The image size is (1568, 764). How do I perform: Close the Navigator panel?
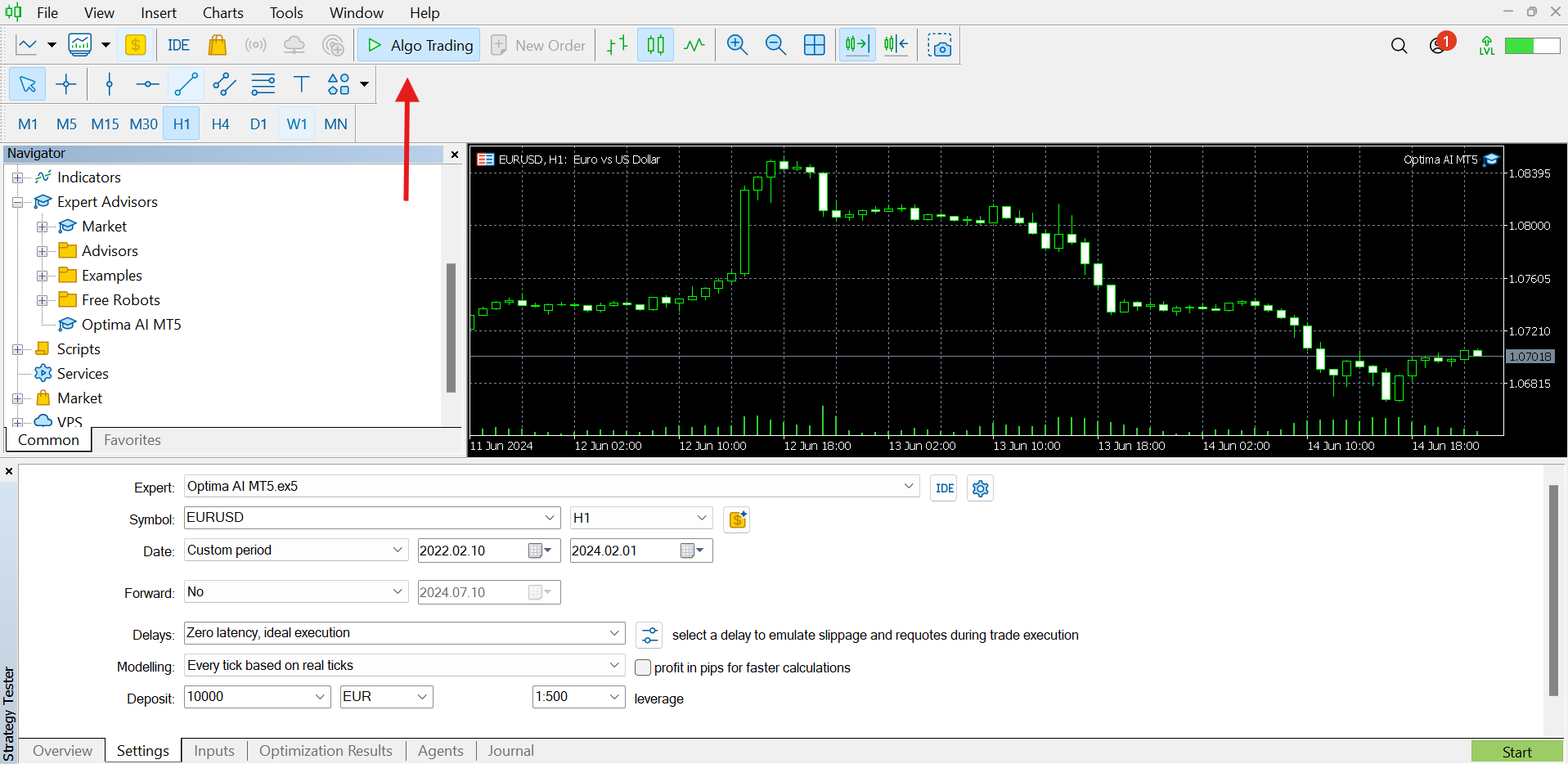click(455, 154)
